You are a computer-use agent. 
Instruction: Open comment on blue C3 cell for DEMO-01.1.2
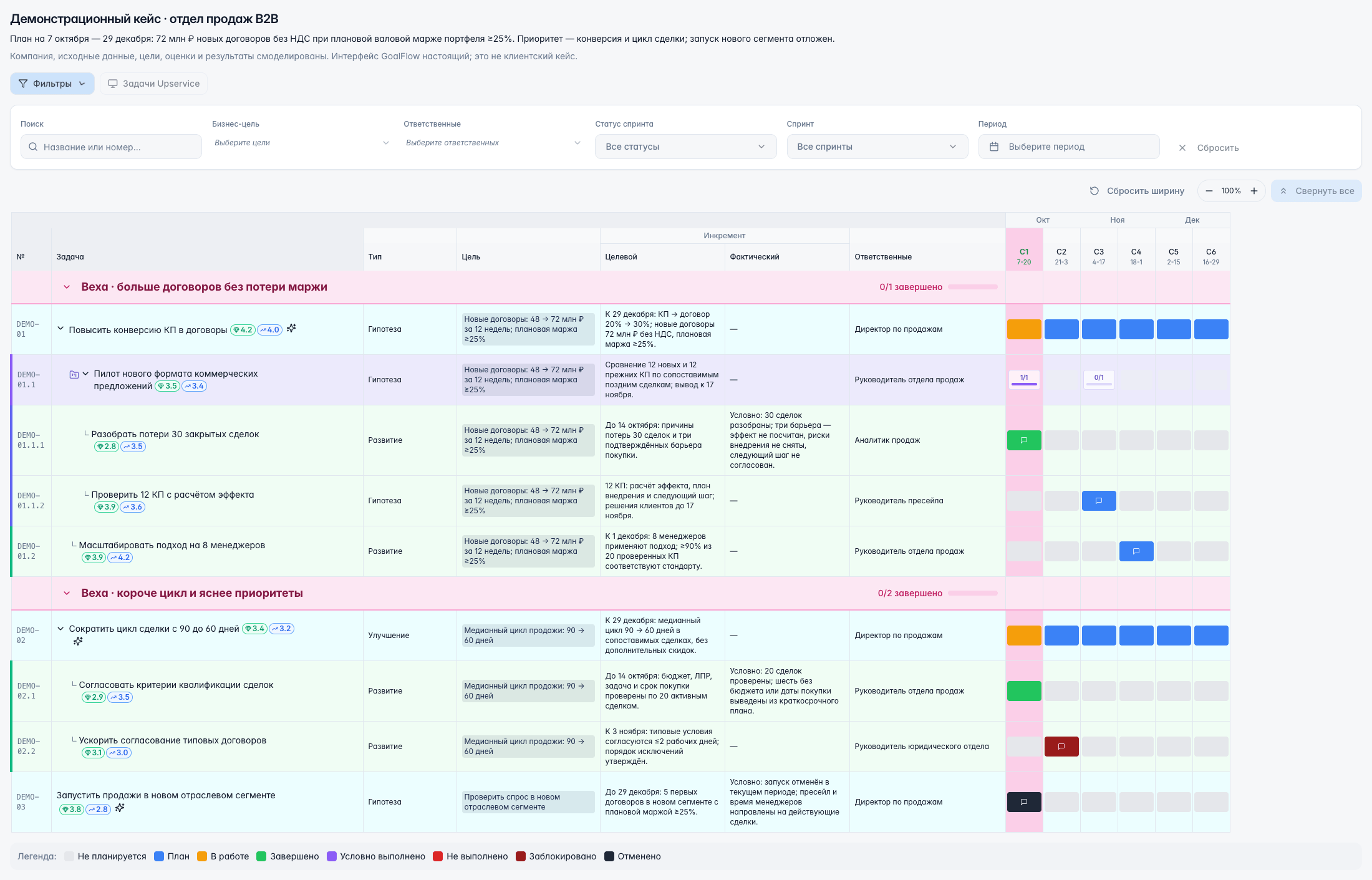1099,501
